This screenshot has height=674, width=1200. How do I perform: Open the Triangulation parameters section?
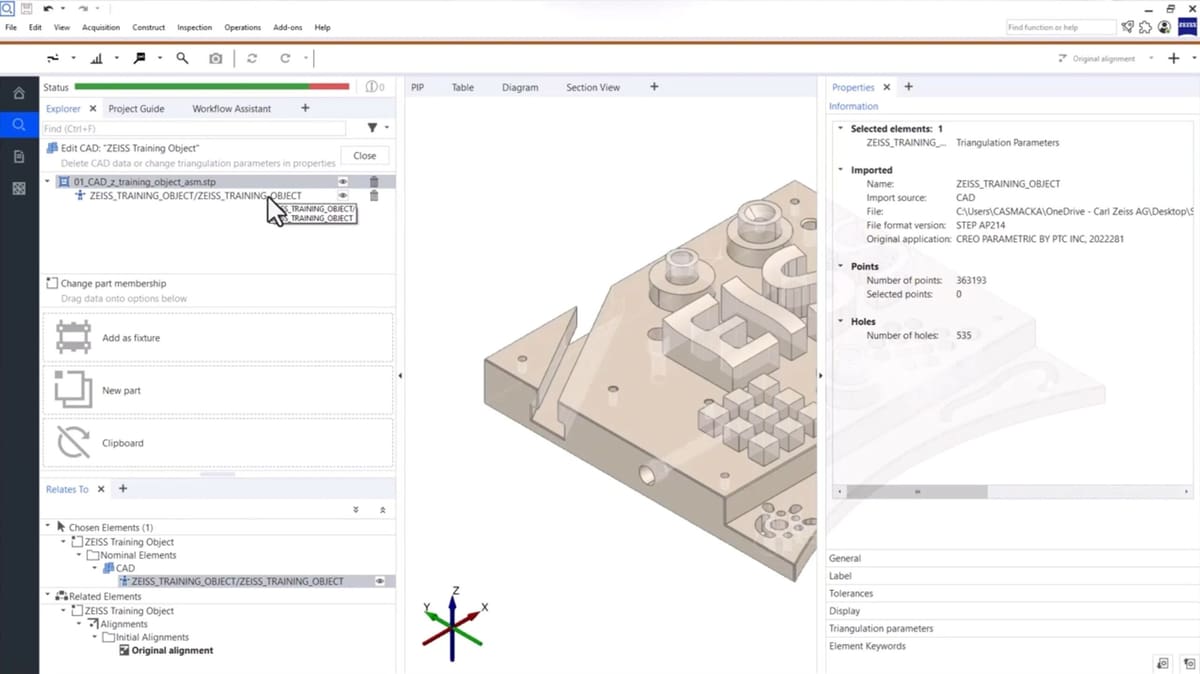click(881, 628)
